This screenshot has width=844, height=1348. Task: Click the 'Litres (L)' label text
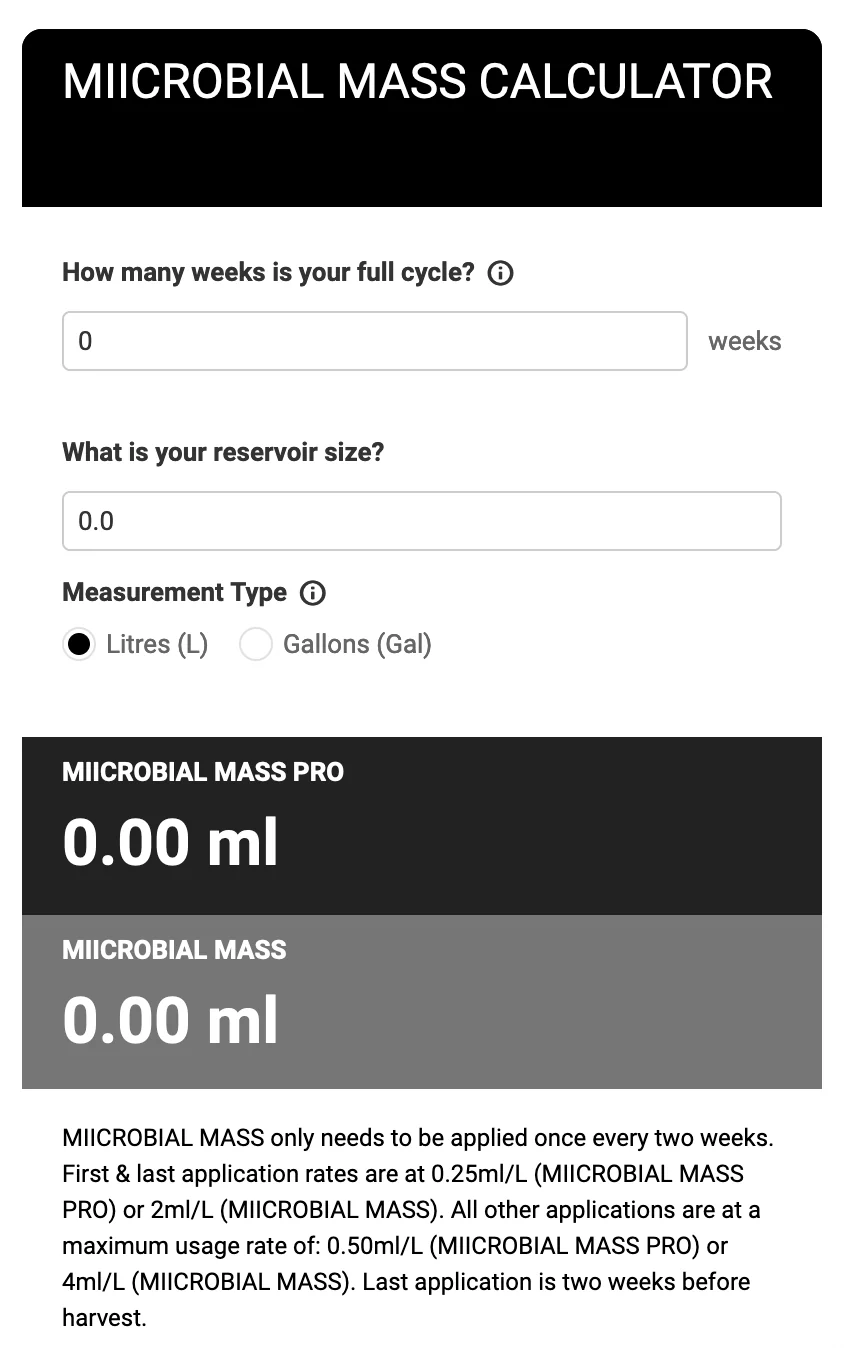pos(157,644)
